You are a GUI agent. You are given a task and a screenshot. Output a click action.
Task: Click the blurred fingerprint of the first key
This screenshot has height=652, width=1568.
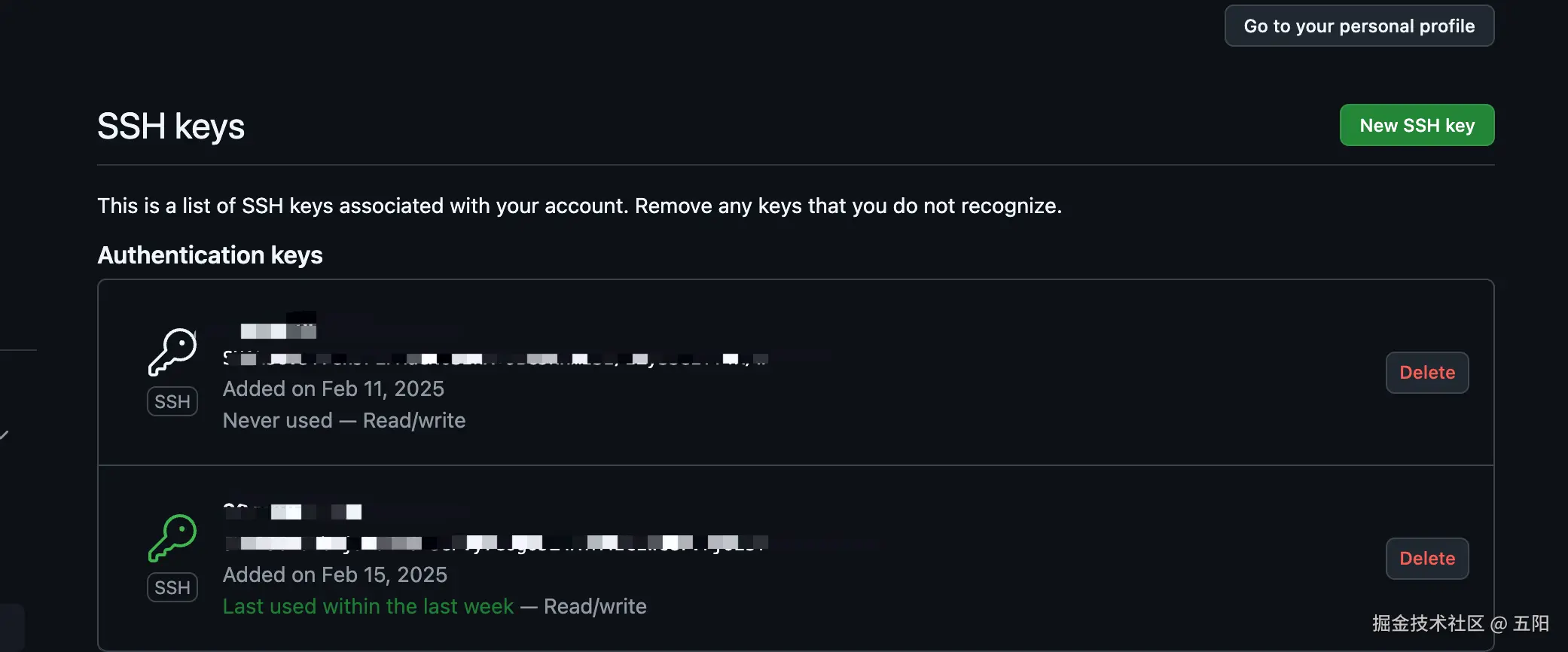[495, 359]
